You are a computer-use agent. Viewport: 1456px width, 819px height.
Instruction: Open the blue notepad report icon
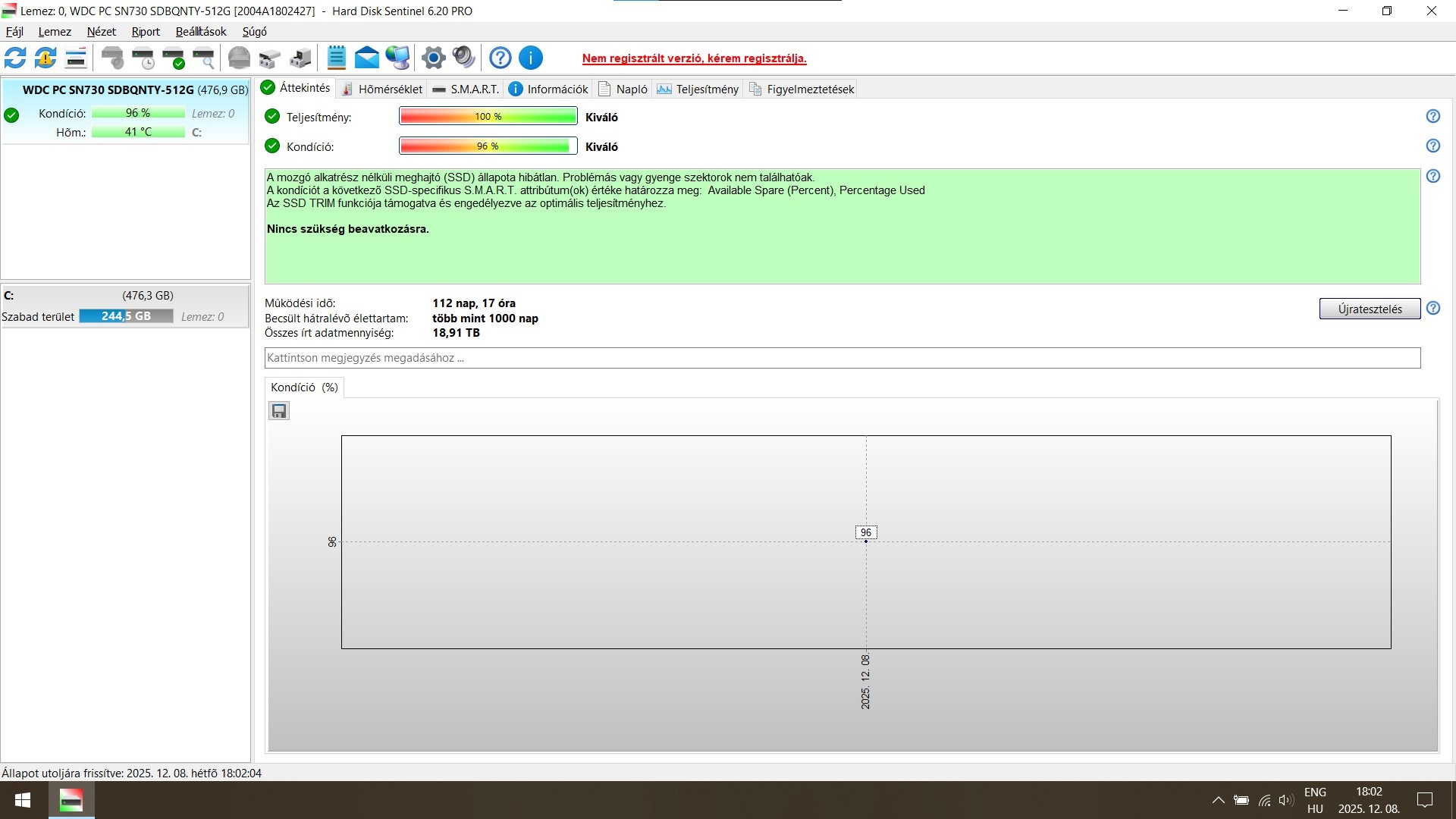[336, 58]
